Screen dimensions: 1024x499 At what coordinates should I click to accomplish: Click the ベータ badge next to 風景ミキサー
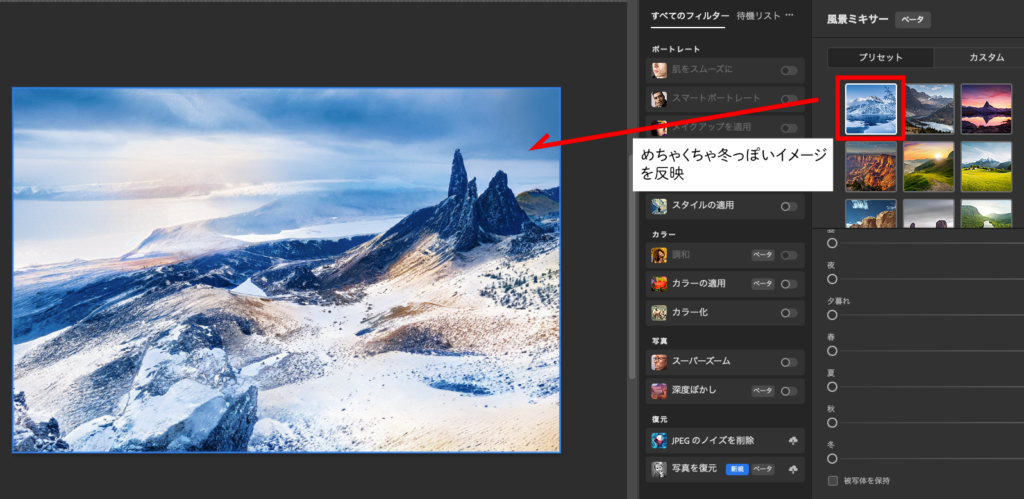click(912, 20)
